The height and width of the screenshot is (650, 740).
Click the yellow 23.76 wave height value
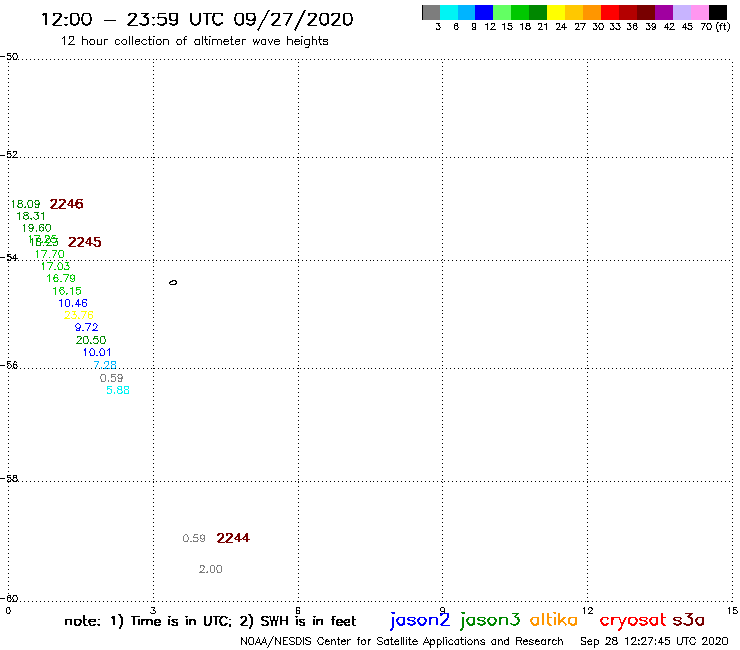pos(79,315)
